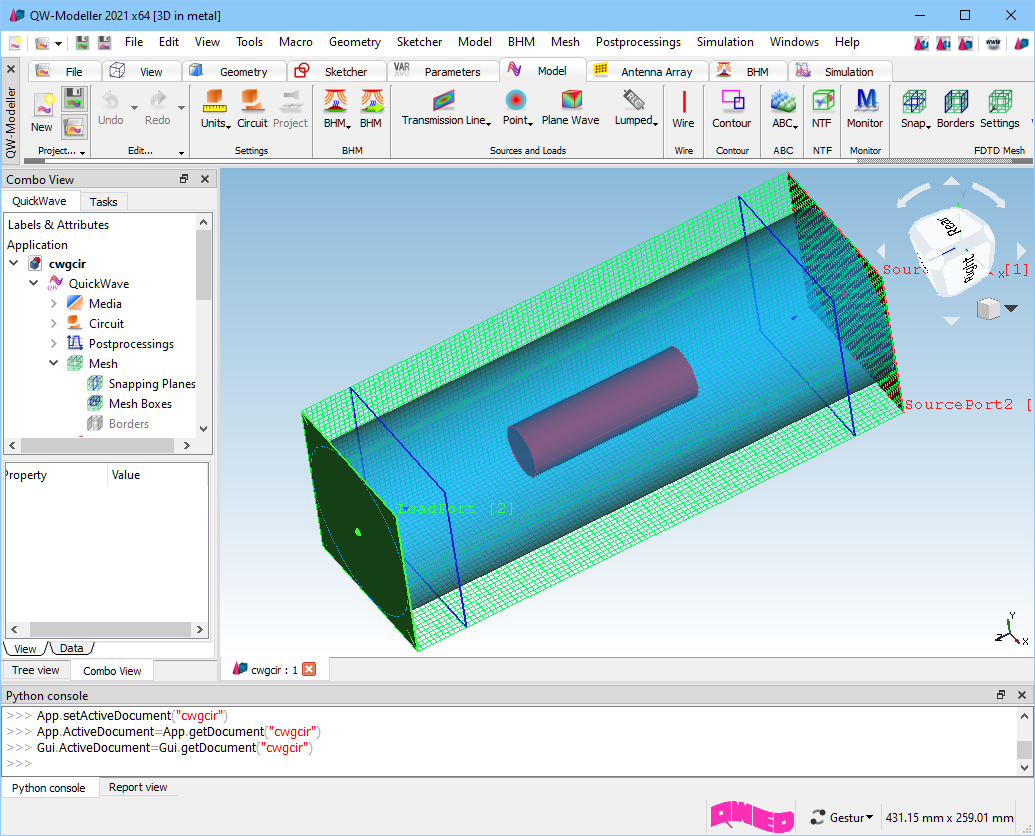Close the Python console panel

point(1022,695)
